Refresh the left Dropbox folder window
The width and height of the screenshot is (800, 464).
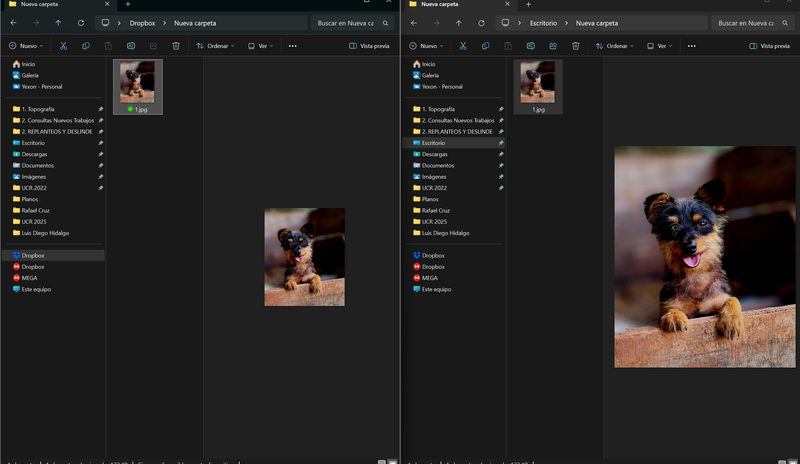[80, 22]
